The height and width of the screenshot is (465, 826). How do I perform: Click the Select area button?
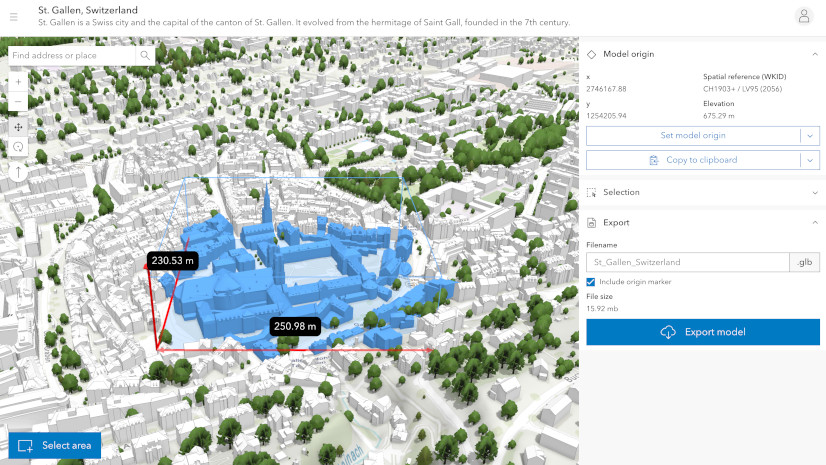click(x=55, y=446)
